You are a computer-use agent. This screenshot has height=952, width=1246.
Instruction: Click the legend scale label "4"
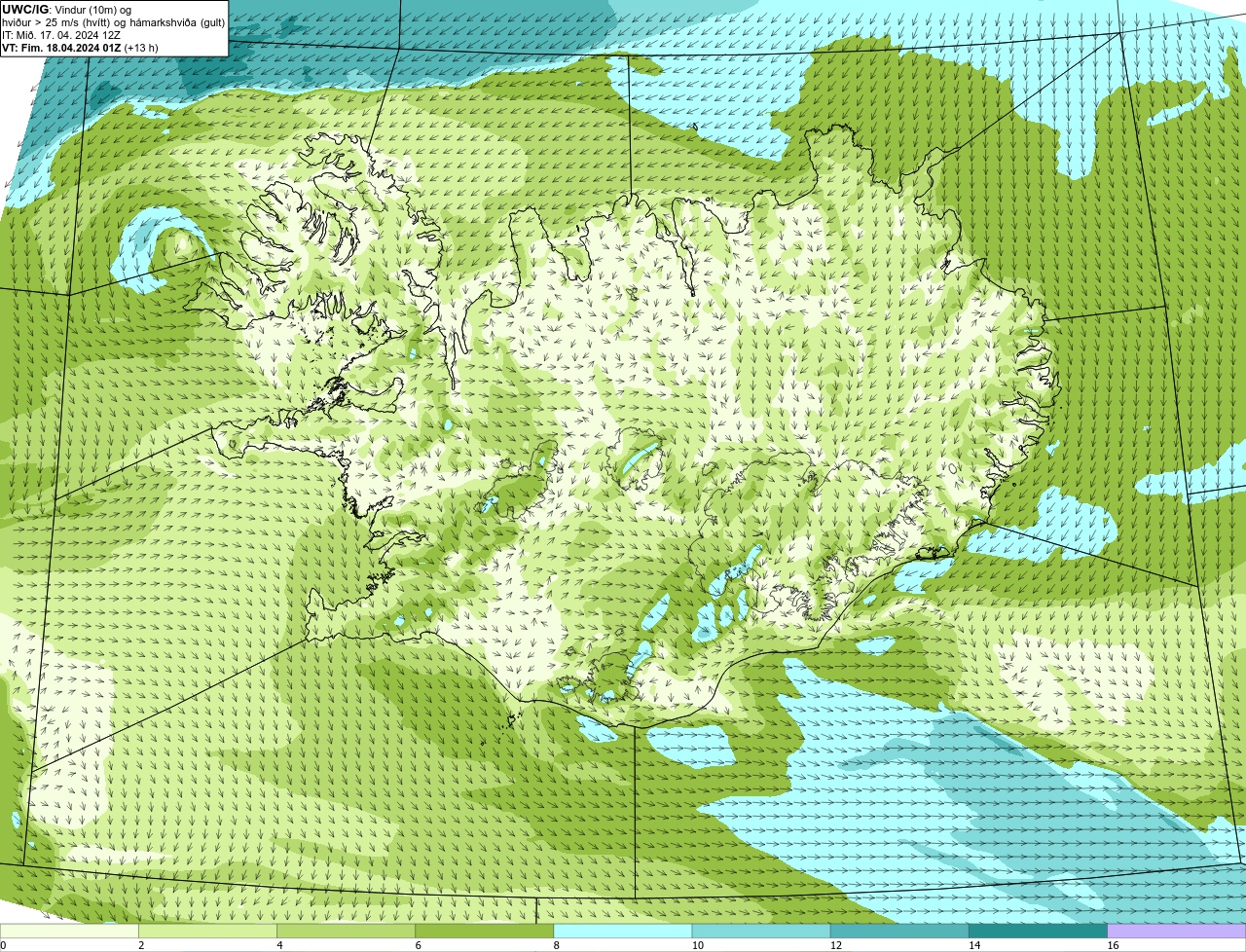pos(279,945)
